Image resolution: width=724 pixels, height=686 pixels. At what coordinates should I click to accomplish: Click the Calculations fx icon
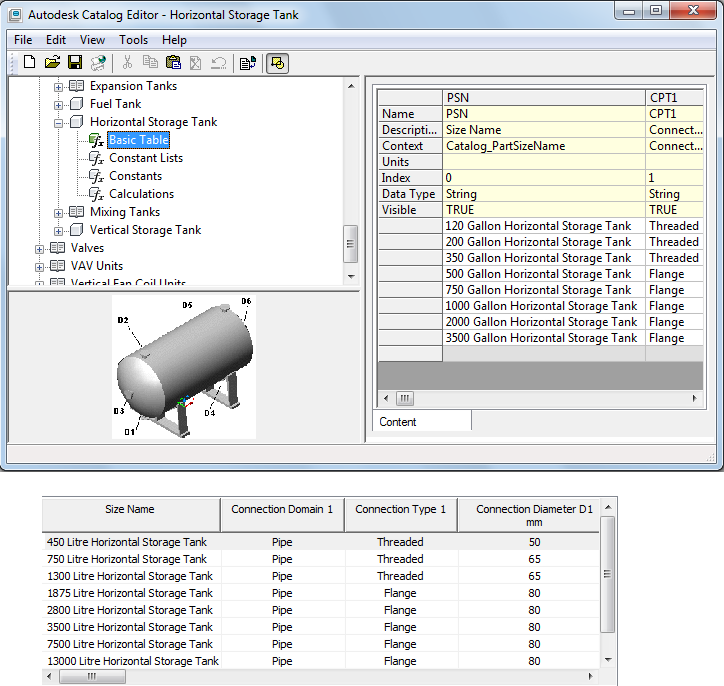point(96,194)
